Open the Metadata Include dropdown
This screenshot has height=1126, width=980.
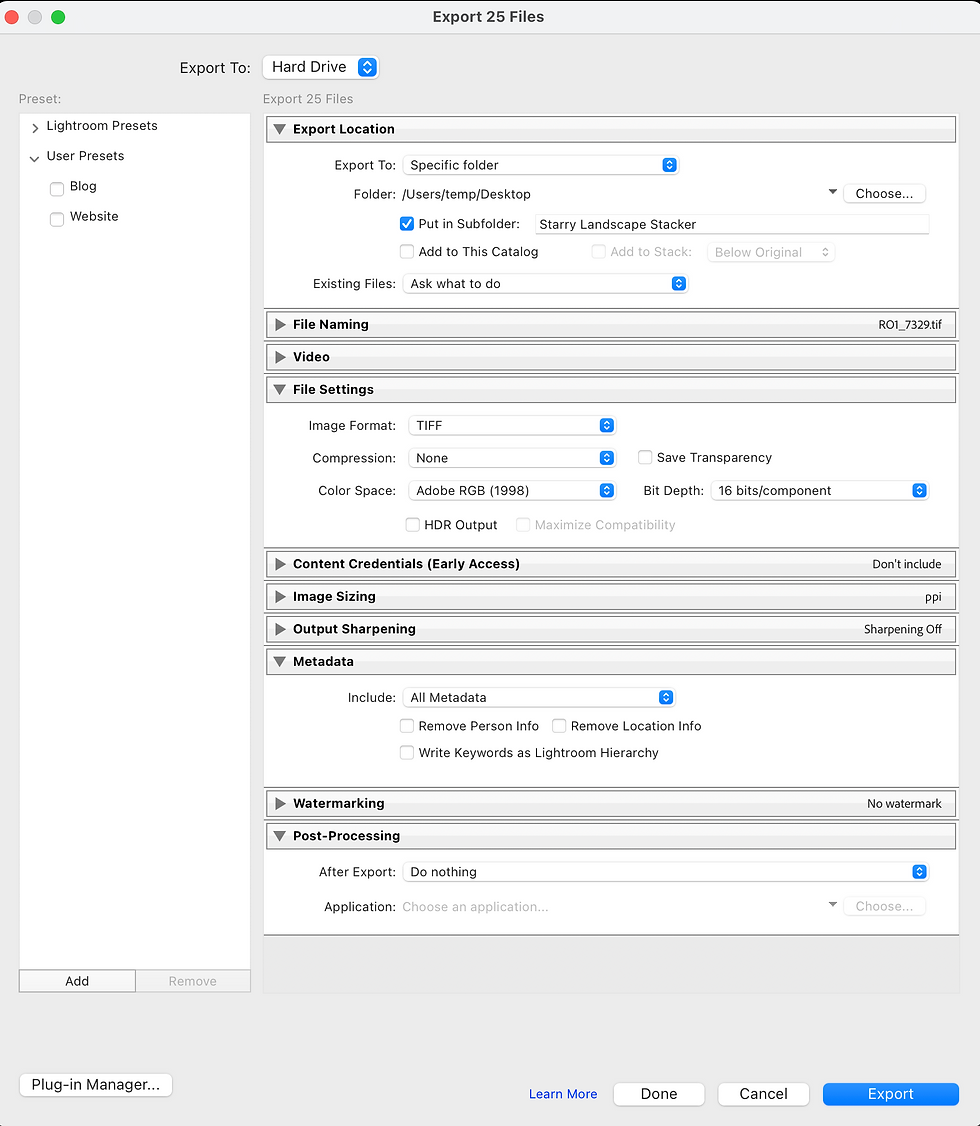pyautogui.click(x=538, y=697)
